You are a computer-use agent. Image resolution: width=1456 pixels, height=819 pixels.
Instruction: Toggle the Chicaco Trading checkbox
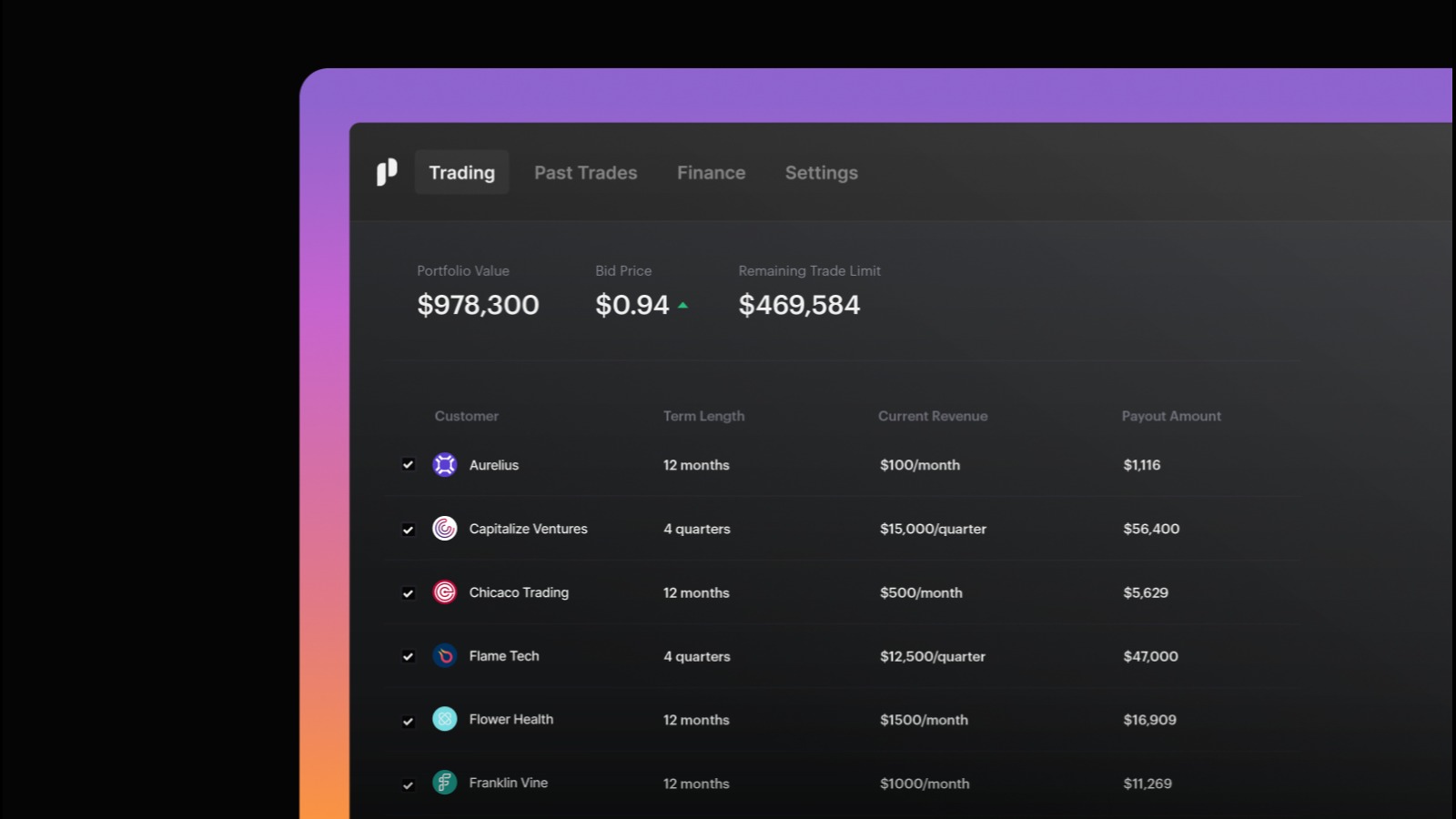coord(409,593)
